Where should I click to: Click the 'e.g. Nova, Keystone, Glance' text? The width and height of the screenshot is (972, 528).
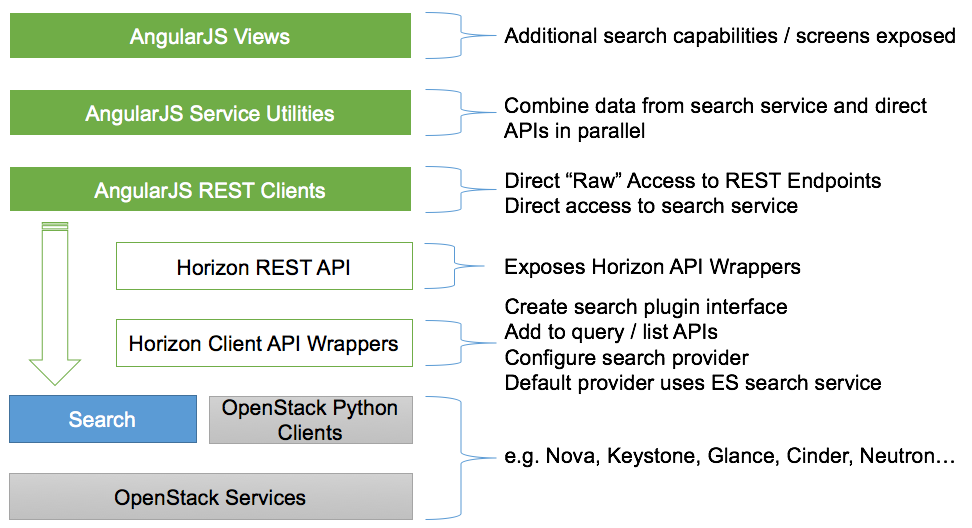coord(729,456)
